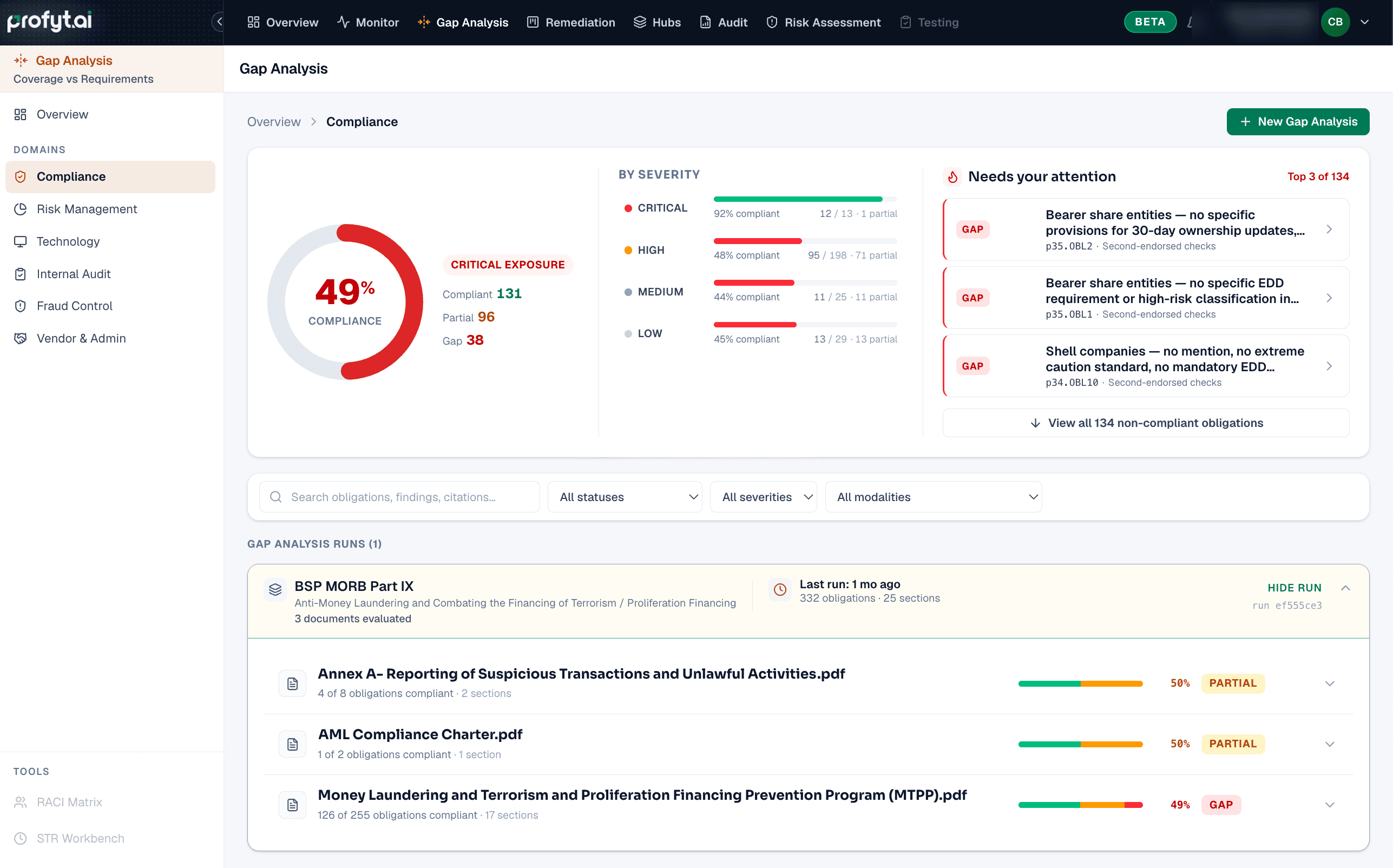Image resolution: width=1393 pixels, height=868 pixels.
Task: Click the Hubs layers icon
Action: click(639, 22)
